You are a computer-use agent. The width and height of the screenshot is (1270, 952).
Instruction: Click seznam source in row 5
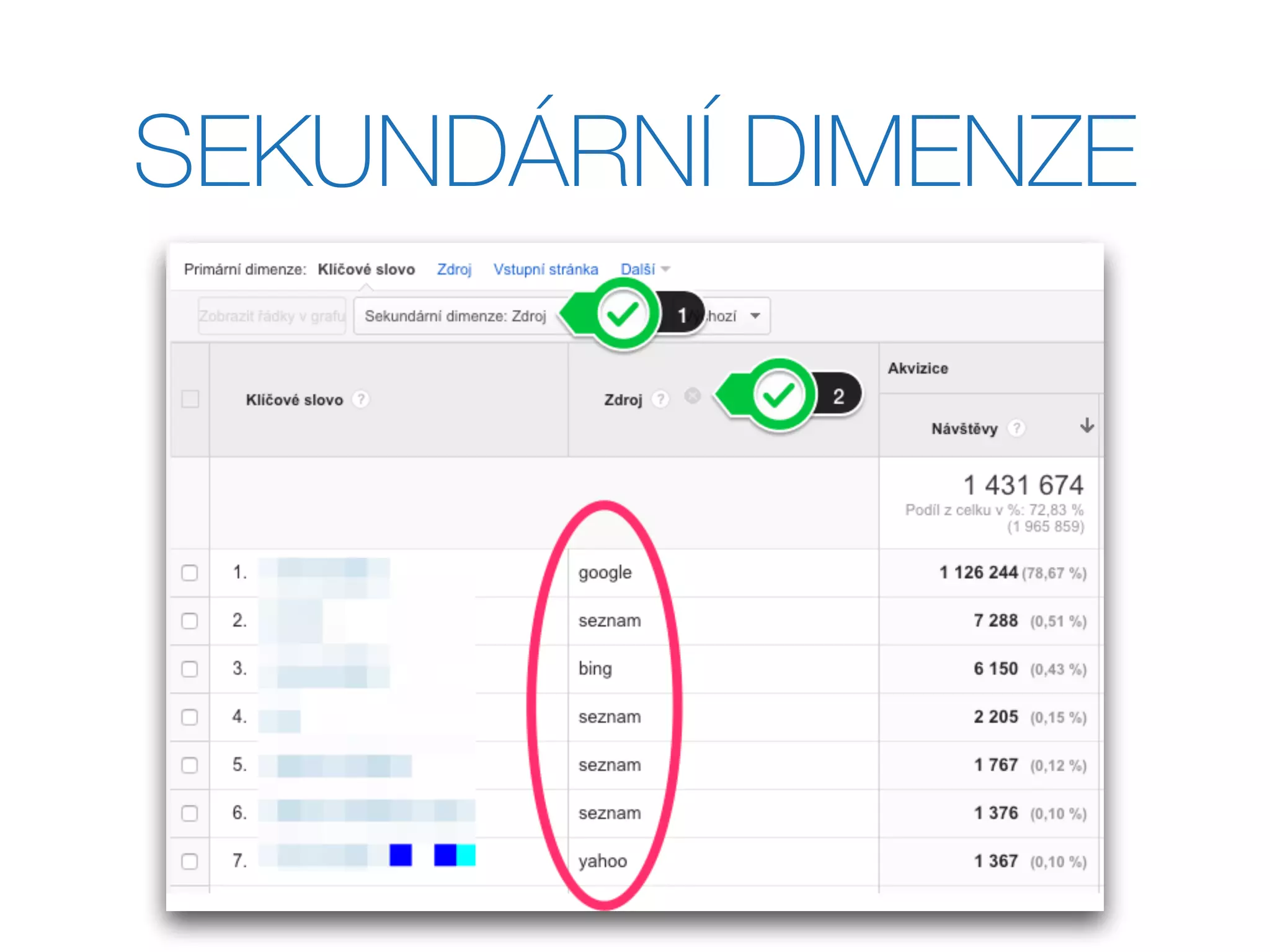(x=610, y=765)
